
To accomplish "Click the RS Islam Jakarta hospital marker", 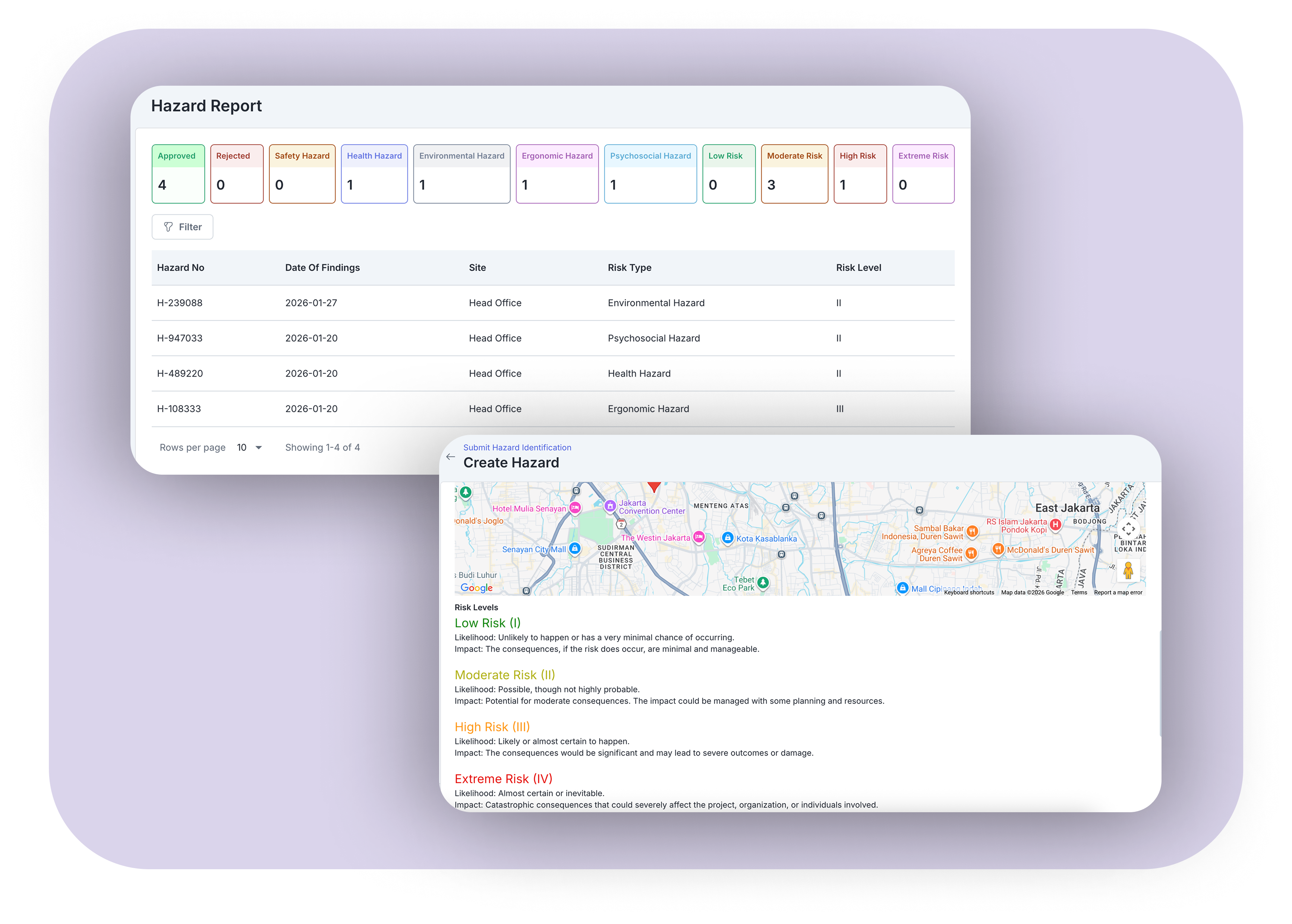I will (x=1055, y=525).
